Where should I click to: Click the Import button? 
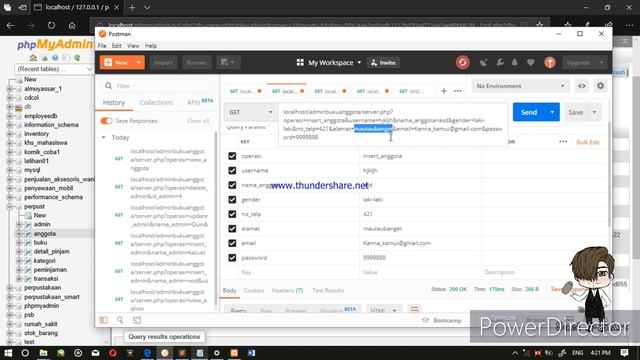(x=164, y=62)
